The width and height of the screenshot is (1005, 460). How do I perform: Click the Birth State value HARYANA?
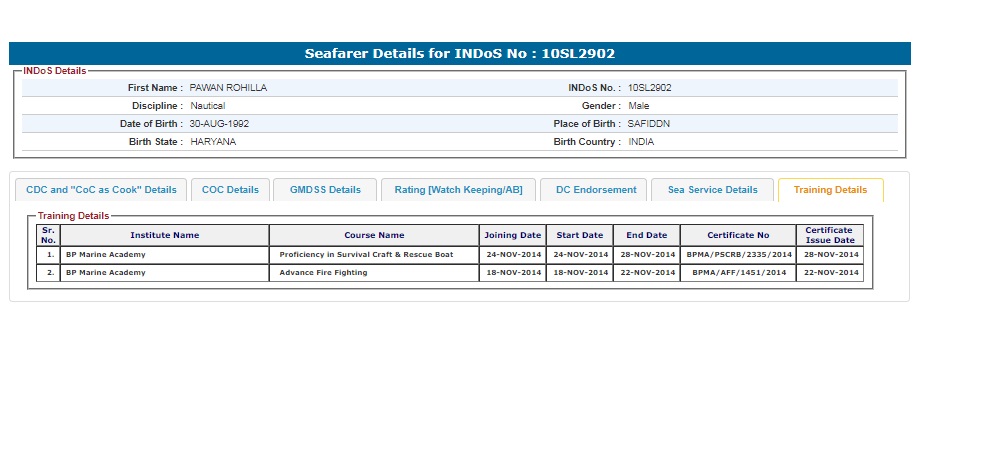coord(213,142)
